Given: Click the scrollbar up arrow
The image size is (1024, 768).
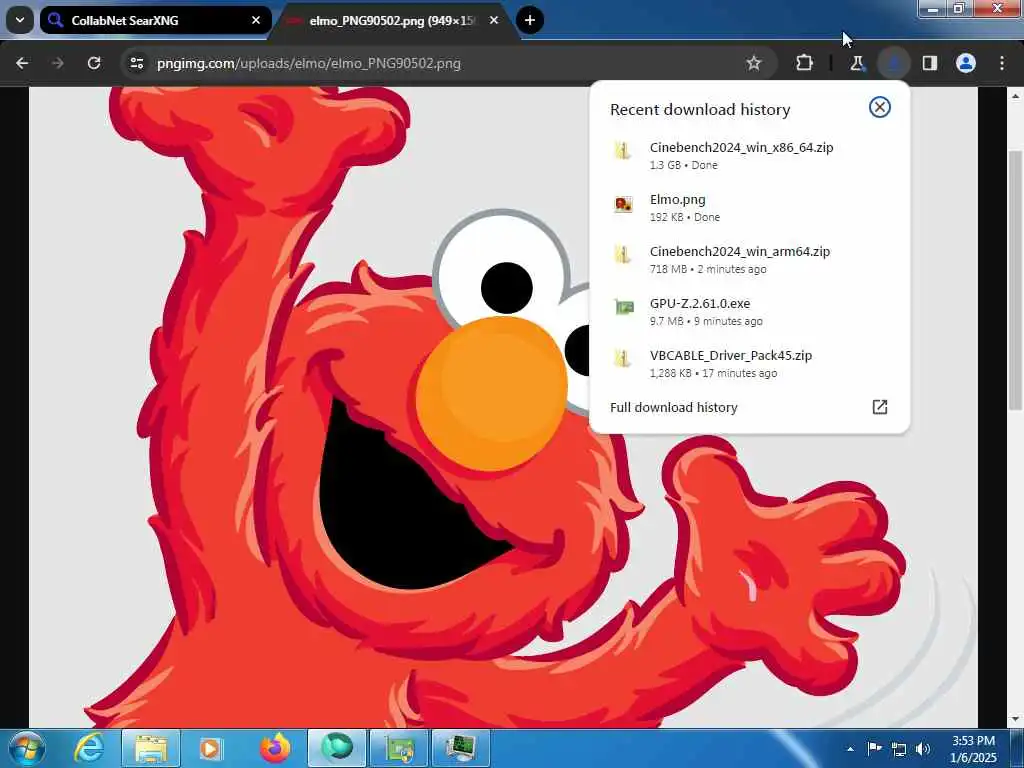Looking at the screenshot, I should point(1015,95).
